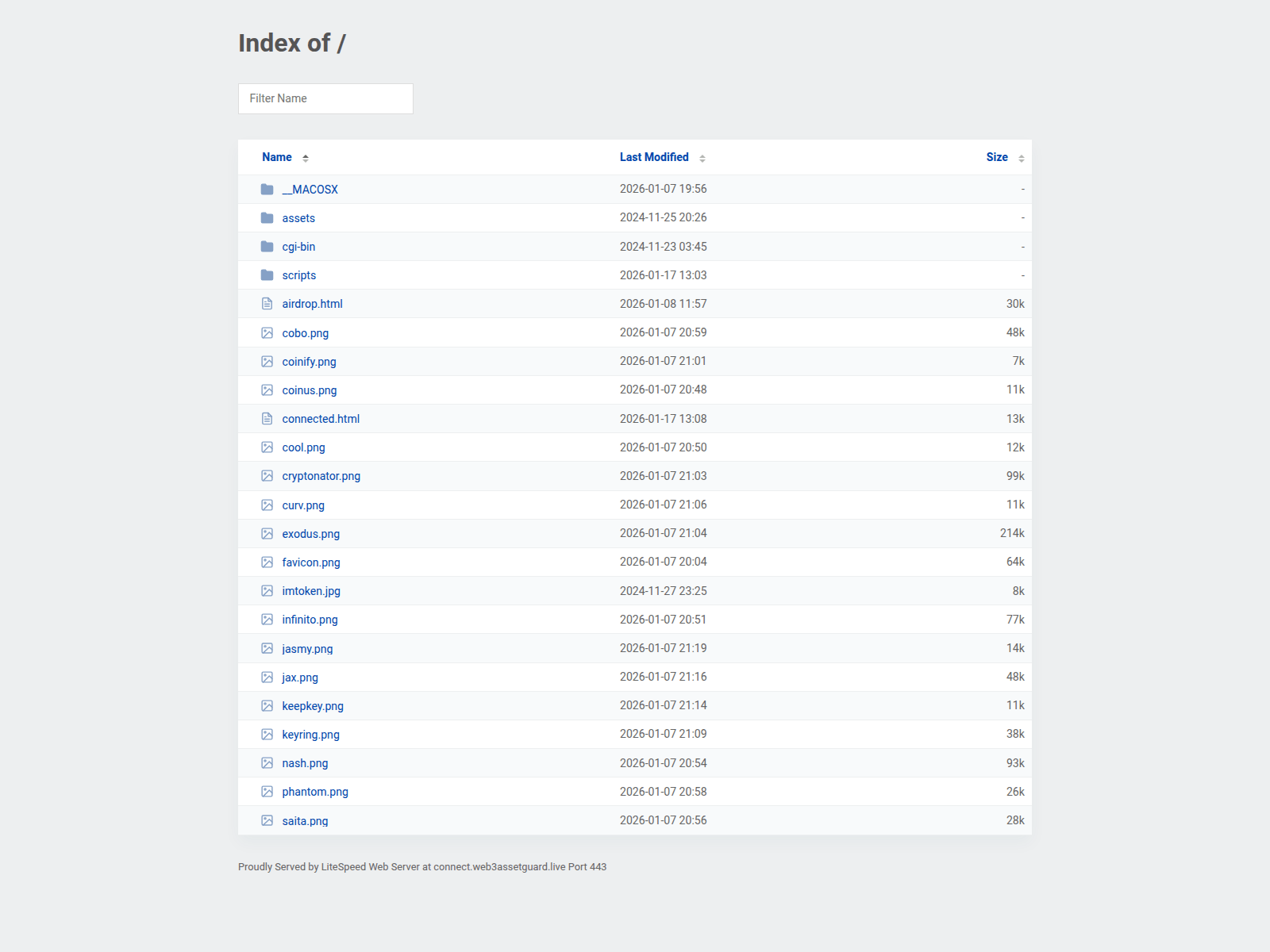This screenshot has width=1270, height=952.
Task: Open the keyring.png file link
Action: point(311,735)
